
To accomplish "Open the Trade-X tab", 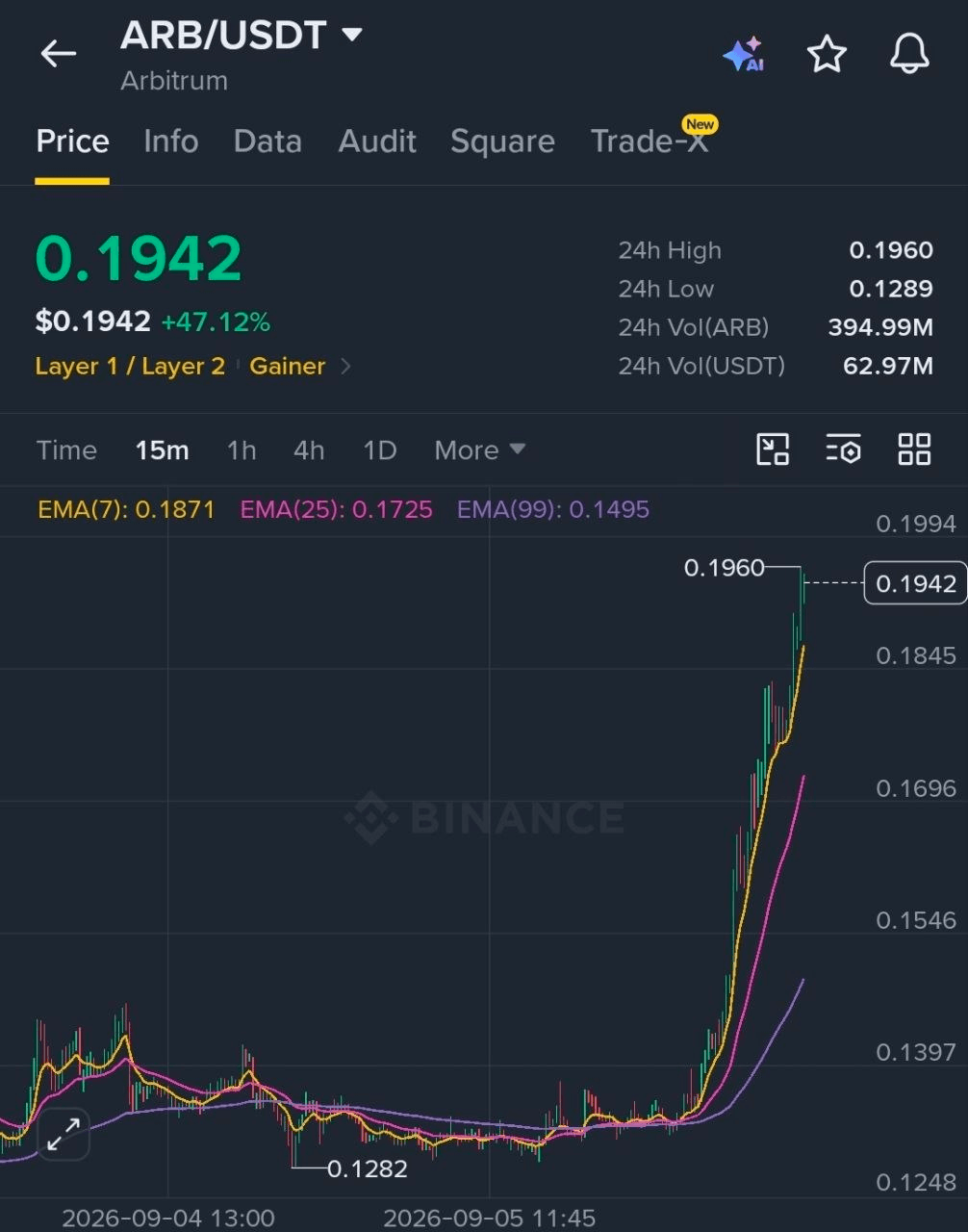I will coord(650,141).
